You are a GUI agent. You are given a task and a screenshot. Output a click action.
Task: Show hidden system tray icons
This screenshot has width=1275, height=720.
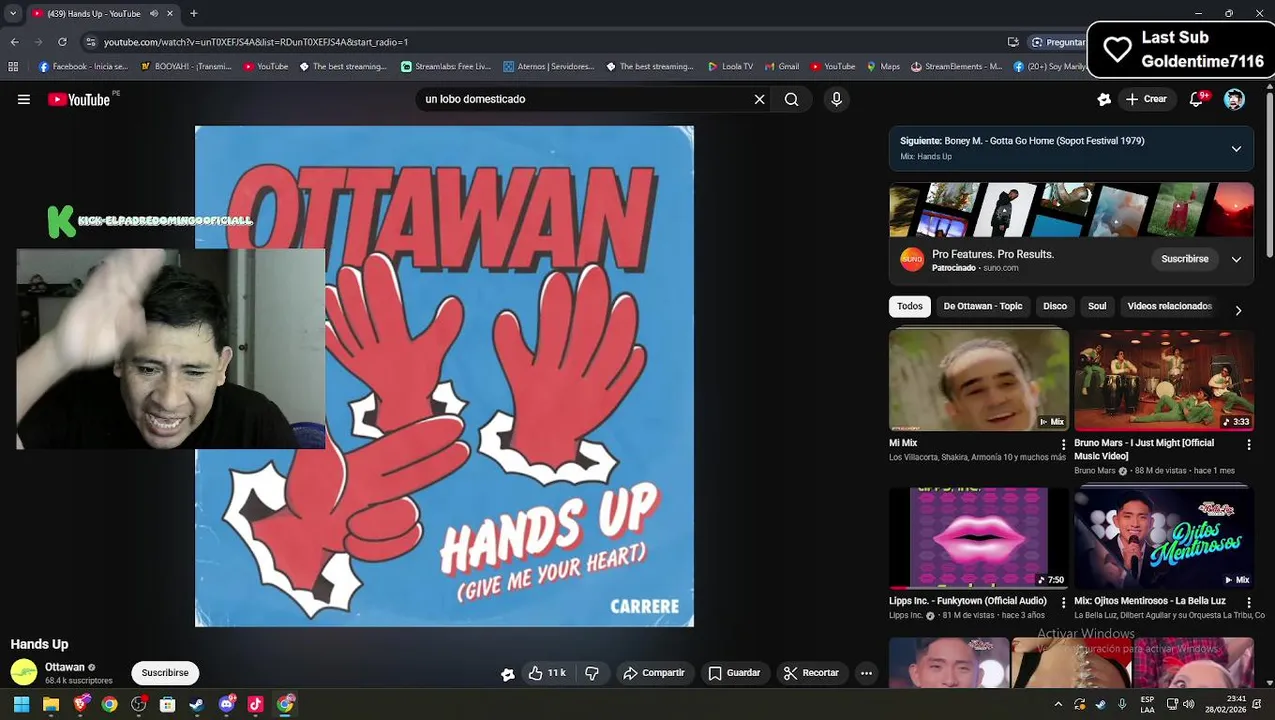coord(1058,704)
